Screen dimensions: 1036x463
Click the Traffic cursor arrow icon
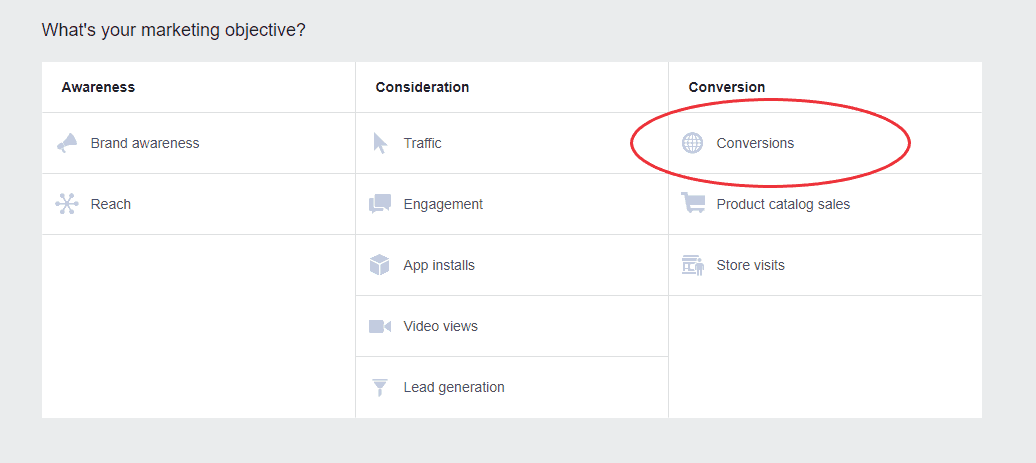click(x=380, y=143)
